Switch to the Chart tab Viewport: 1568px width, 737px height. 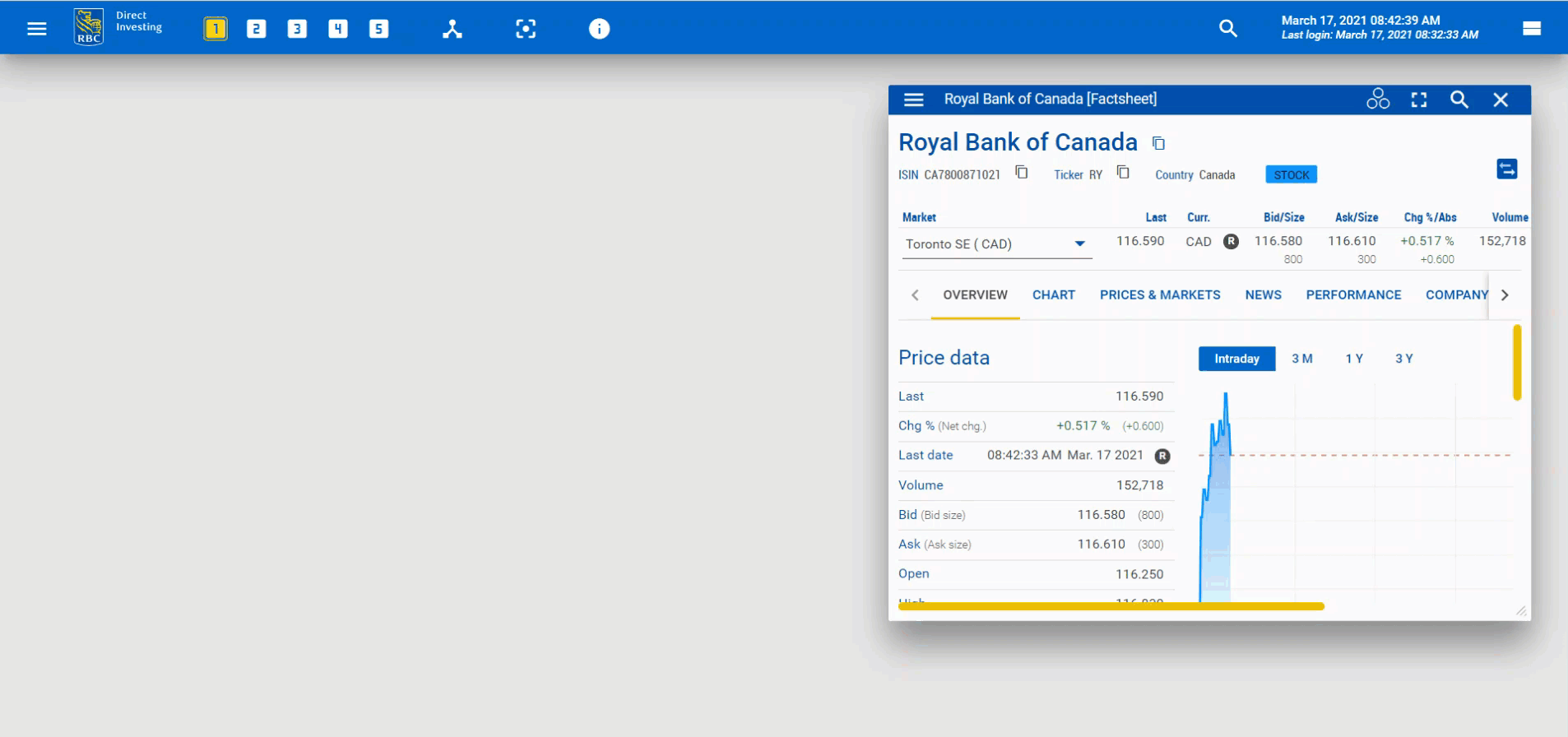pos(1053,295)
